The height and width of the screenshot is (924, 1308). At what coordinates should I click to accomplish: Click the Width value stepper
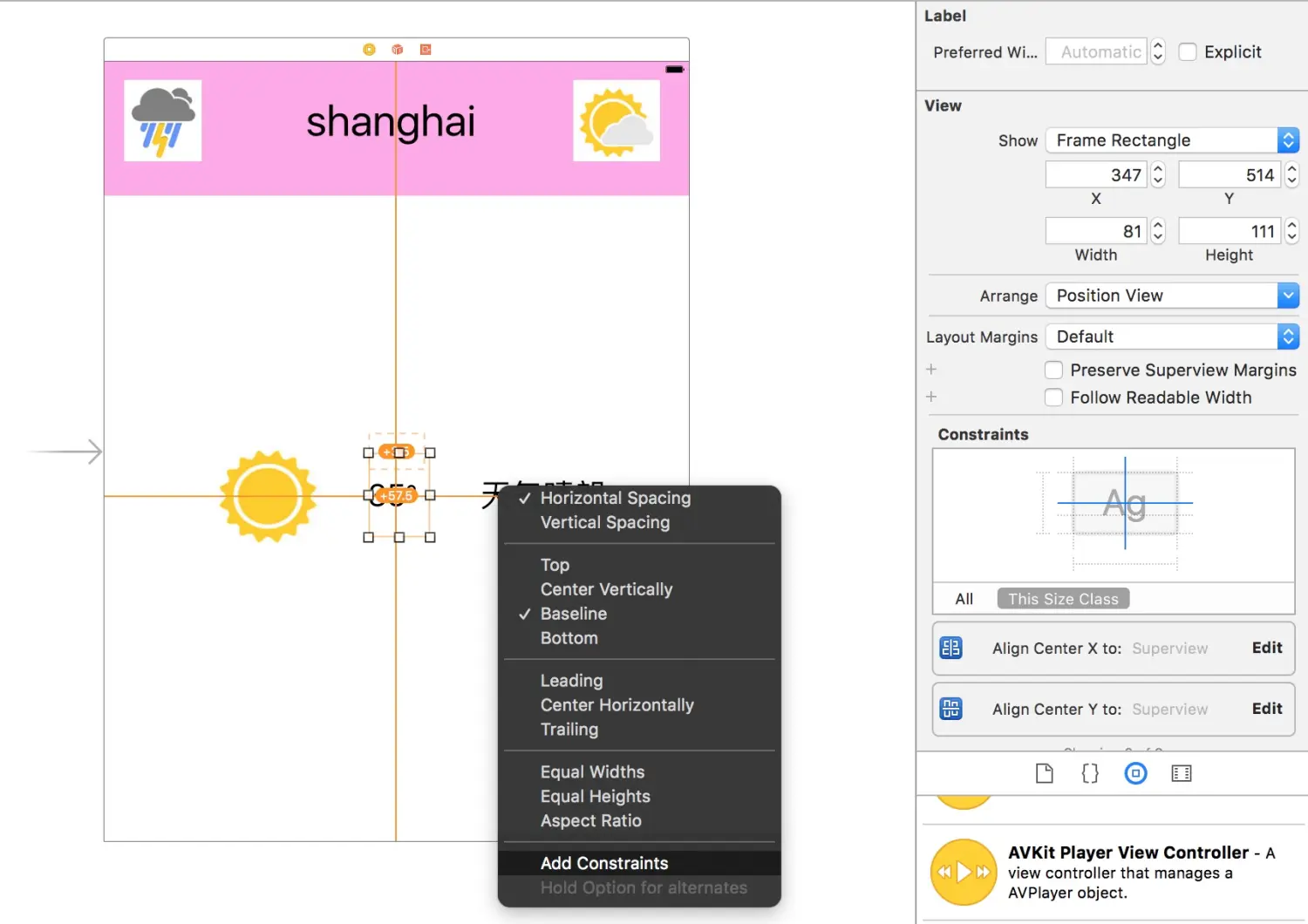pos(1158,231)
